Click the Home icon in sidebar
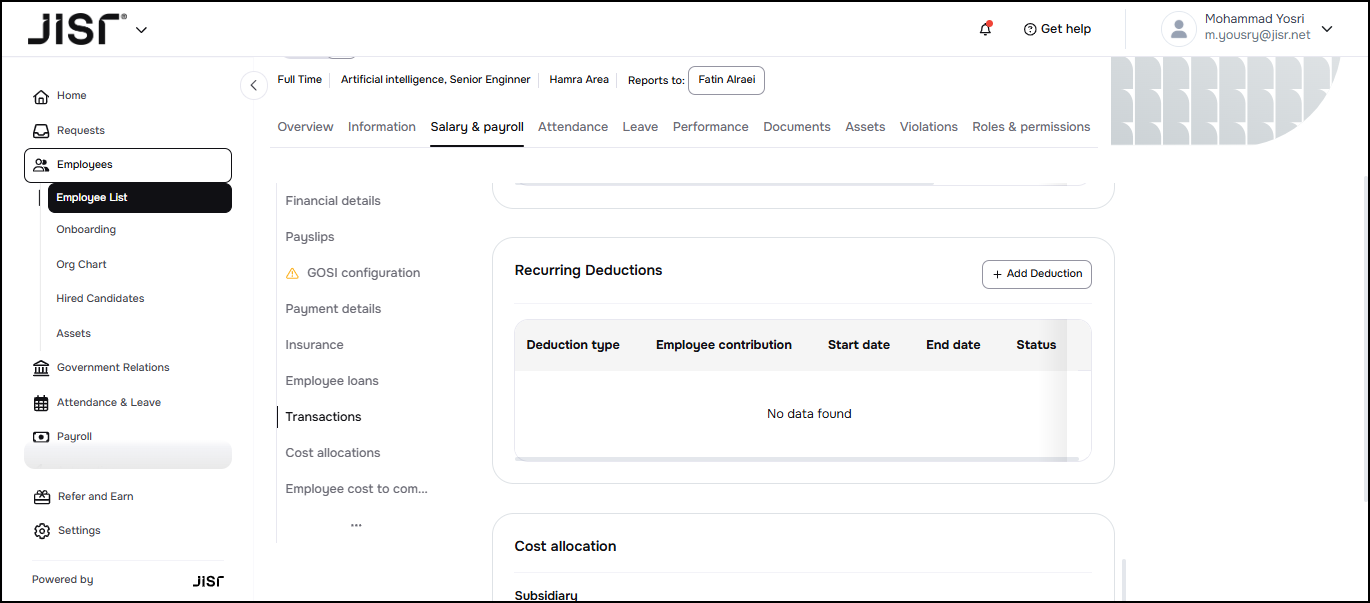Image resolution: width=1370 pixels, height=603 pixels. [x=41, y=97]
